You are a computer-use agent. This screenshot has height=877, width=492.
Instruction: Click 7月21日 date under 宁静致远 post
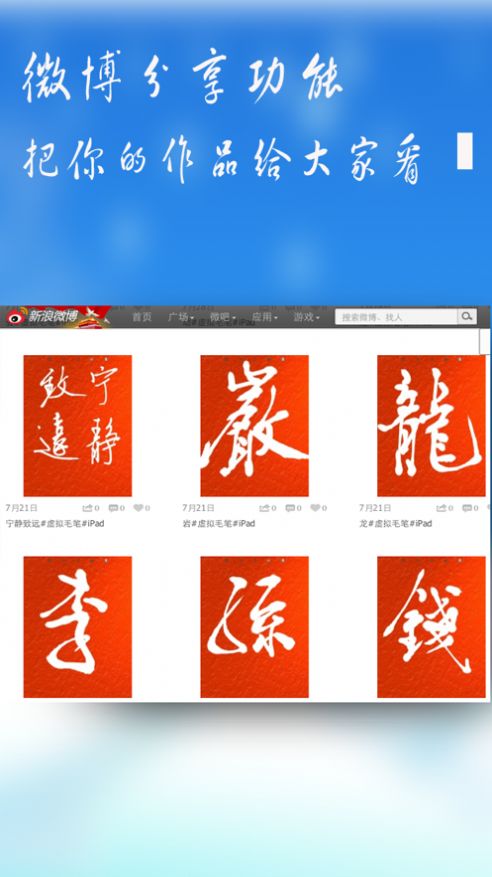[21, 508]
